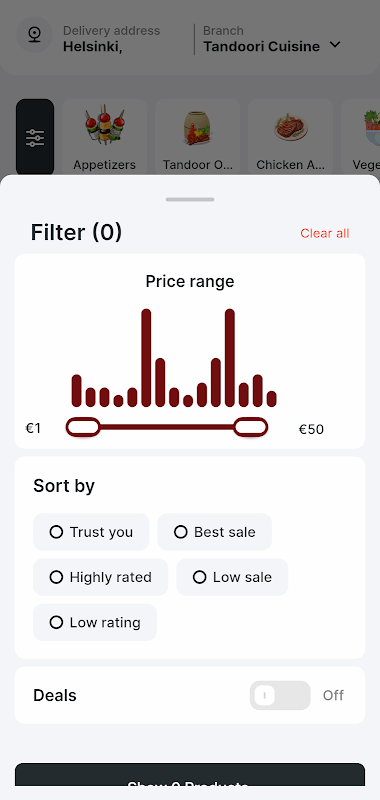Open the Appetizers category icon
The image size is (380, 800).
(105, 126)
